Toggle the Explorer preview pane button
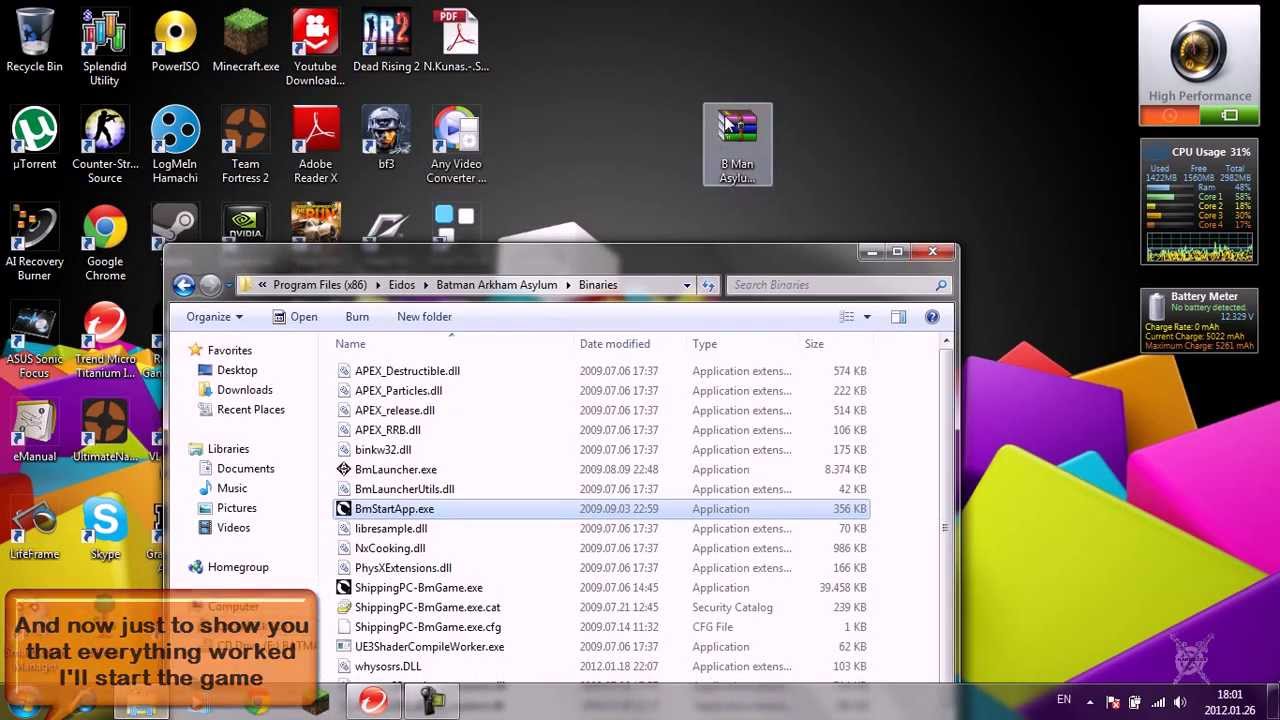This screenshot has width=1280, height=720. tap(898, 317)
